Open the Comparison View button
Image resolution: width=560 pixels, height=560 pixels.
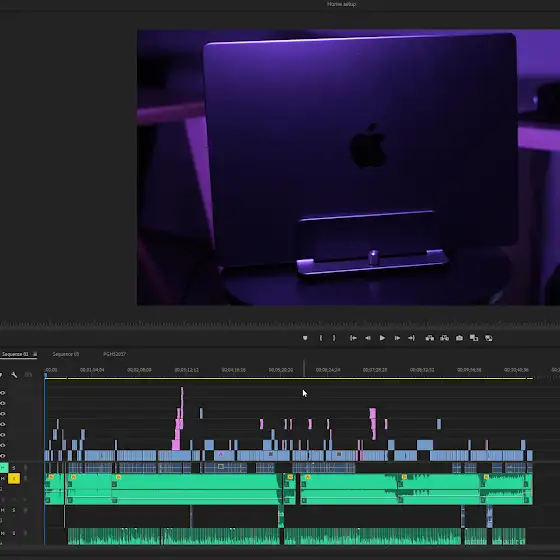click(474, 338)
